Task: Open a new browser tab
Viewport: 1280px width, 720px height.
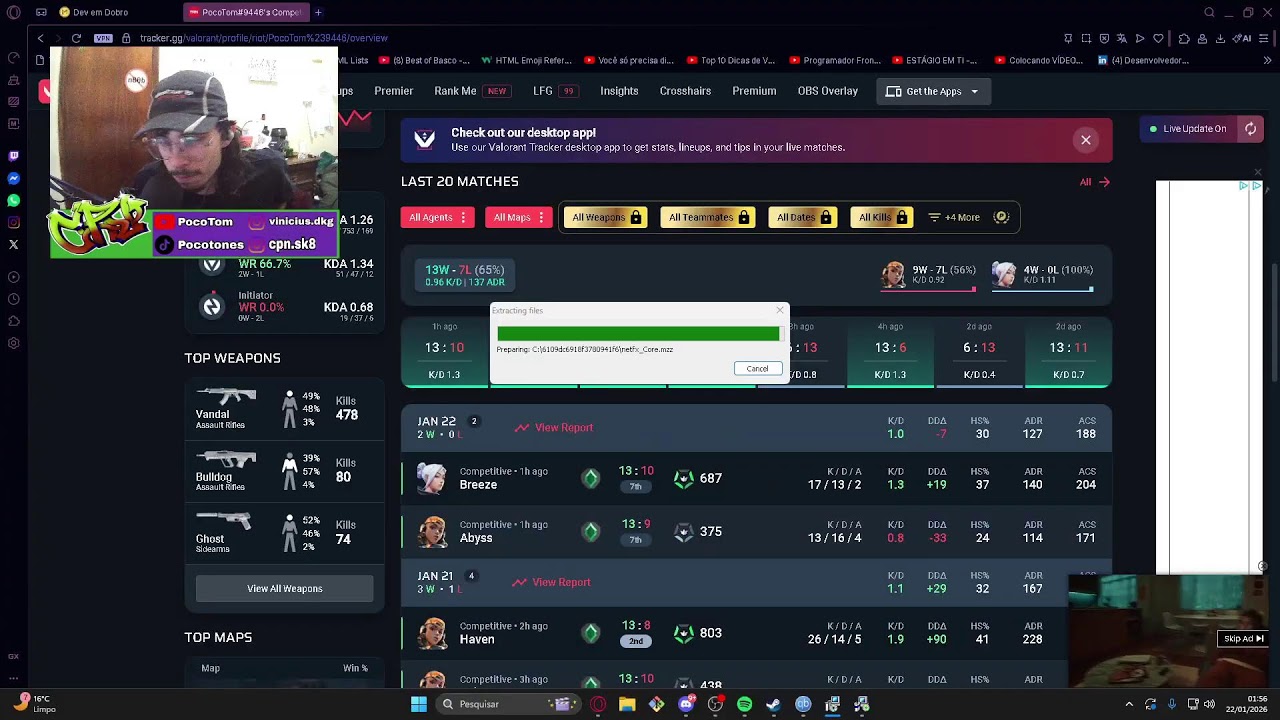Action: (x=318, y=12)
